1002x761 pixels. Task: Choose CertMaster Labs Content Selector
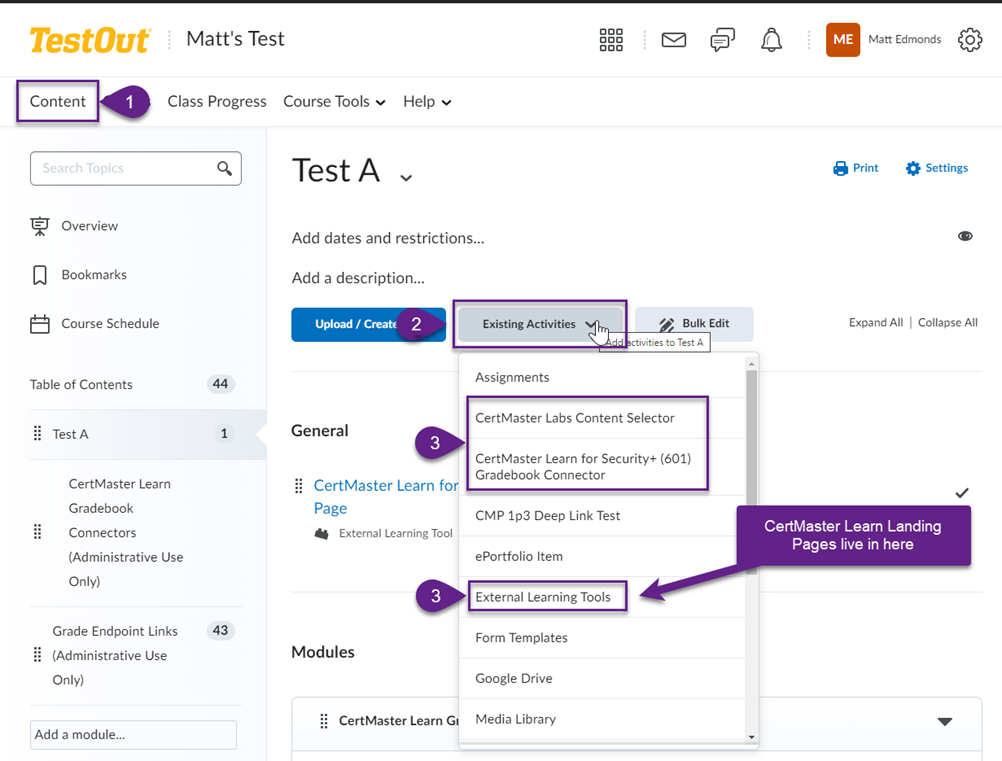pos(575,418)
